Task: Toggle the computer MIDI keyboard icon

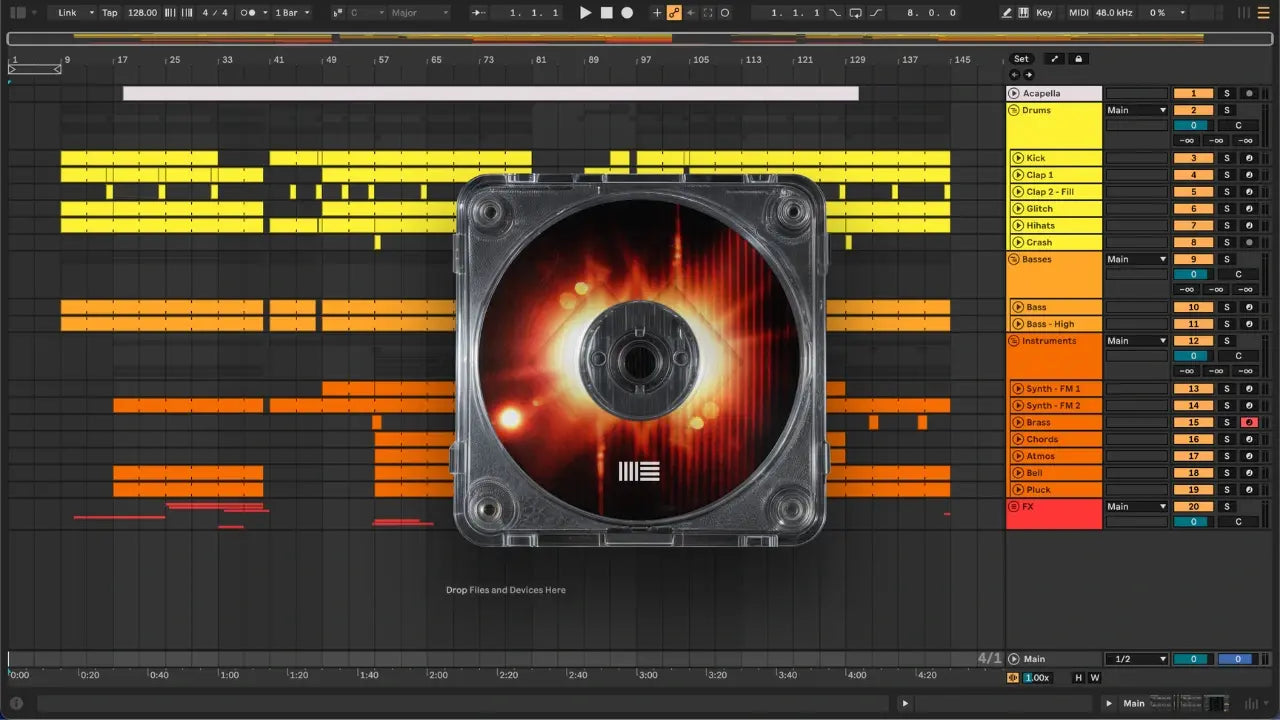Action: click(x=1023, y=13)
